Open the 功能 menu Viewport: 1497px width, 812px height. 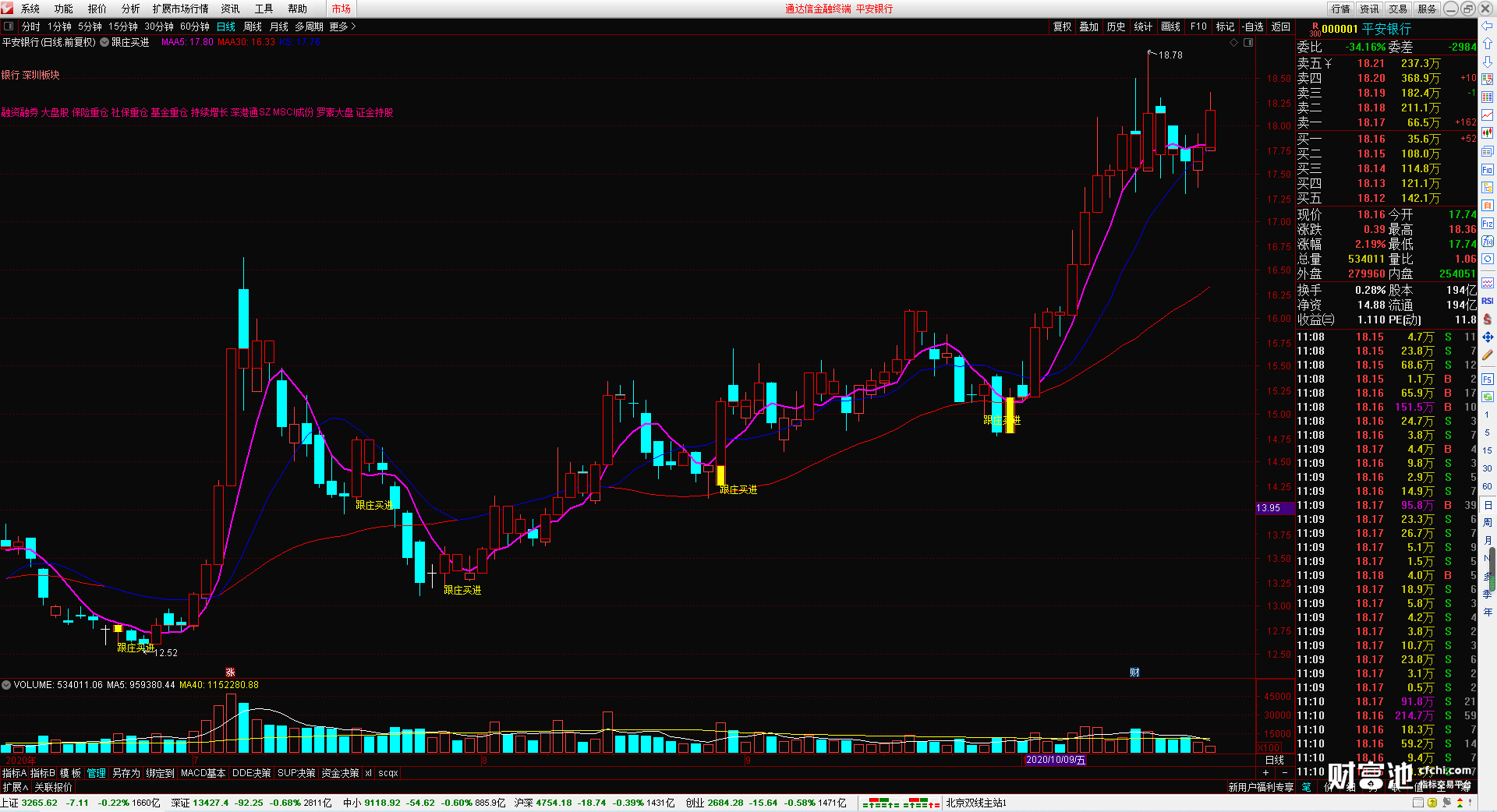[x=64, y=9]
